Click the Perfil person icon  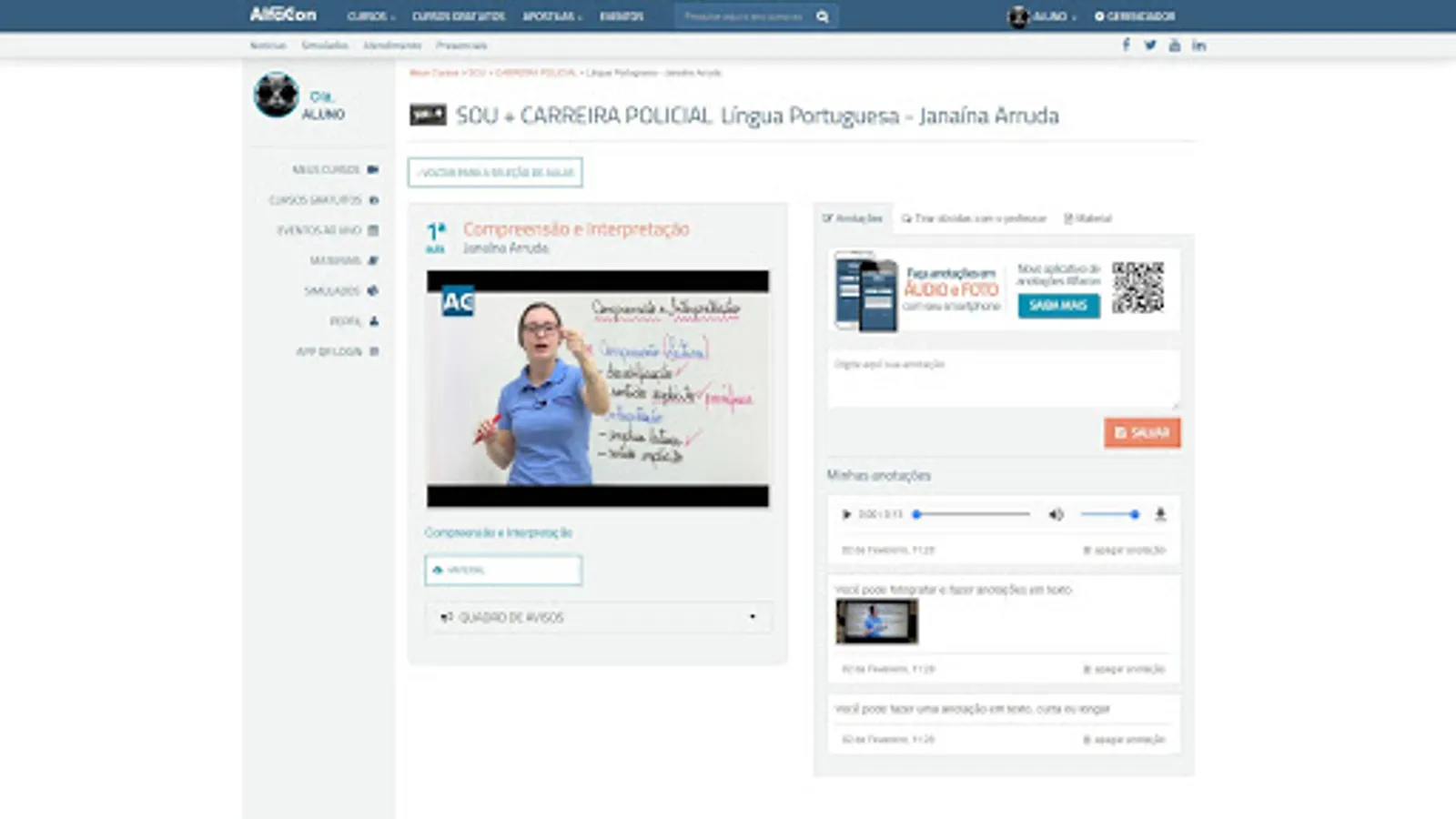(x=373, y=321)
